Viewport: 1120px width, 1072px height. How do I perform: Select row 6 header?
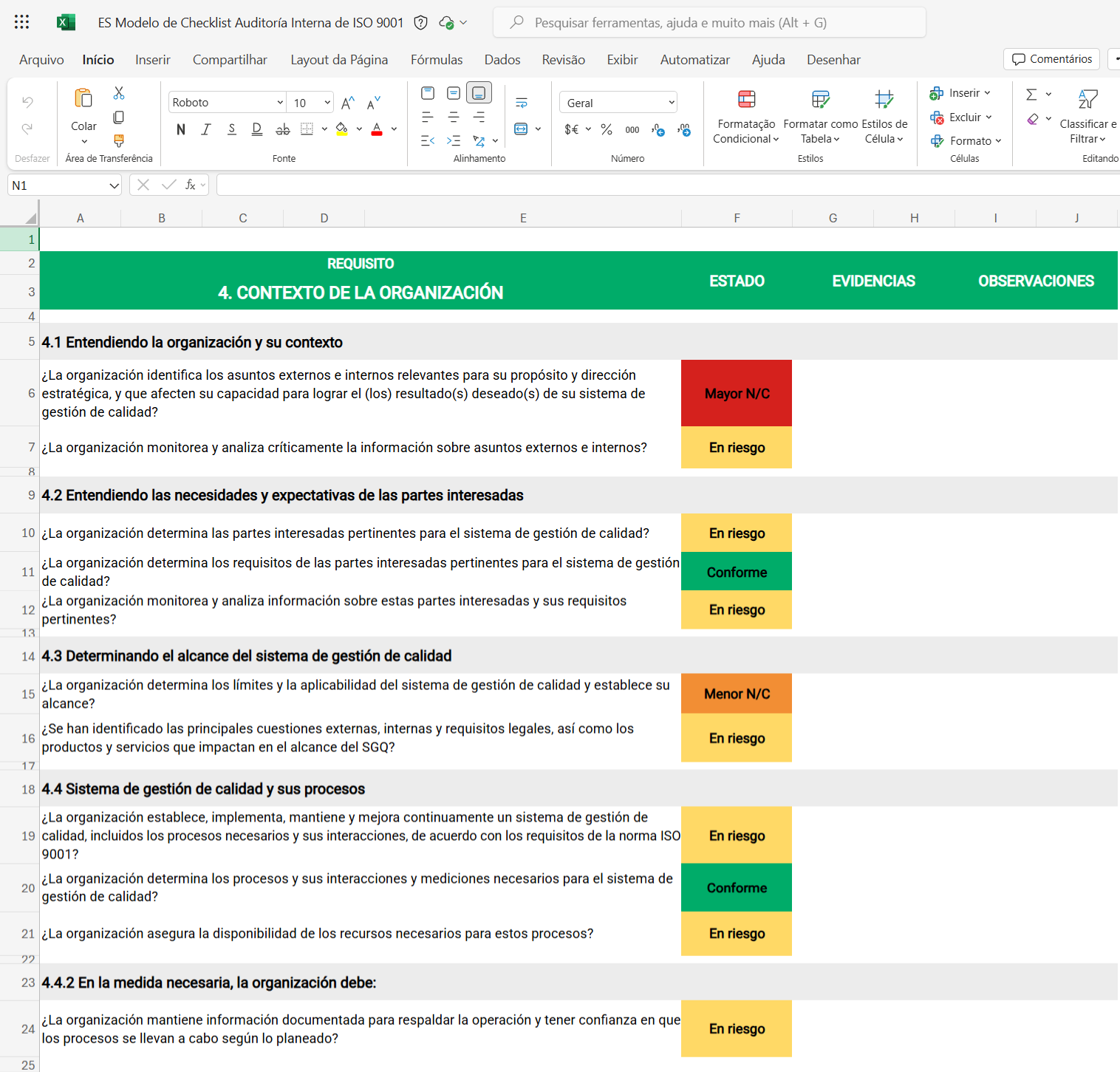19,393
